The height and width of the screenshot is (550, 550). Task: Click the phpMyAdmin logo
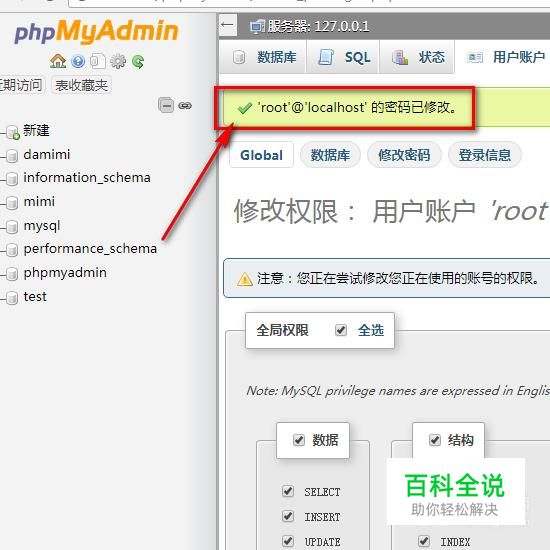(96, 32)
